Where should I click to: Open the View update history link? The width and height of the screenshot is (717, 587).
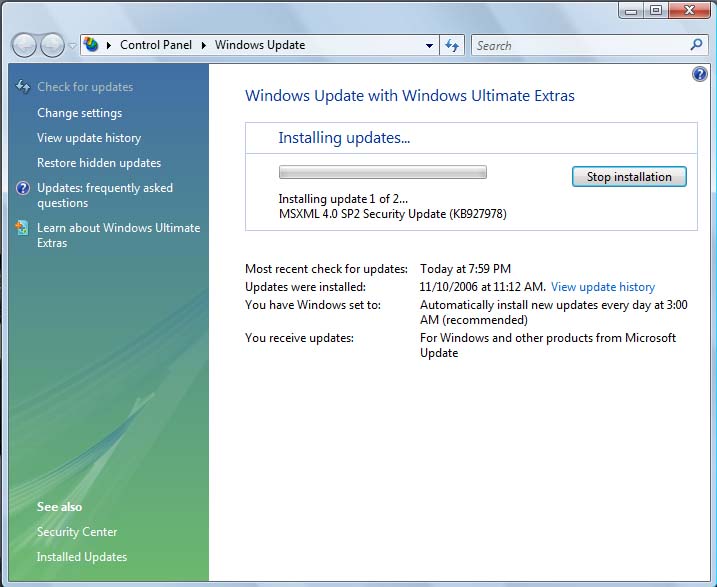(x=603, y=287)
